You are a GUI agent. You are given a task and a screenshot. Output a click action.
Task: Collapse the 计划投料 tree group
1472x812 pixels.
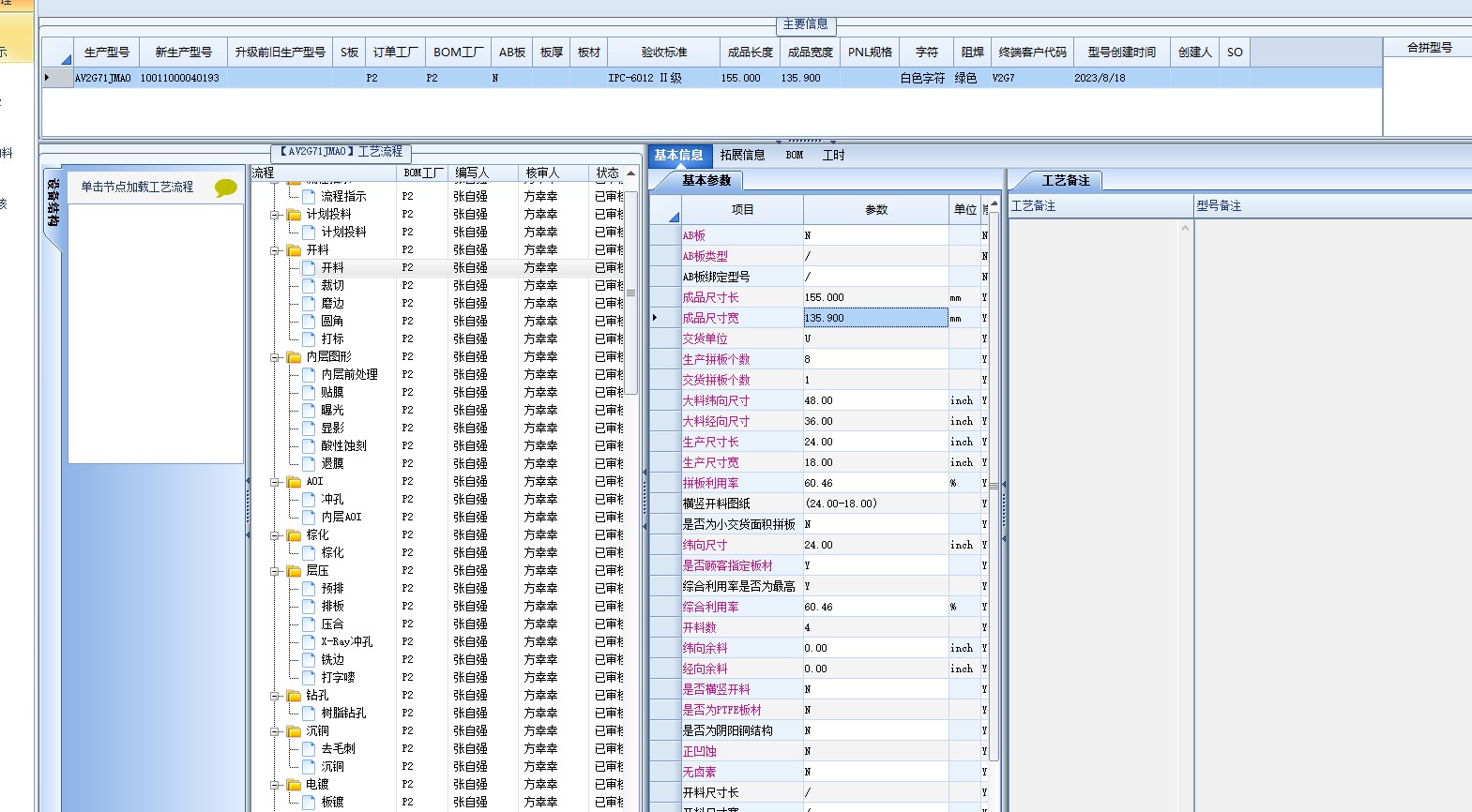pos(276,215)
